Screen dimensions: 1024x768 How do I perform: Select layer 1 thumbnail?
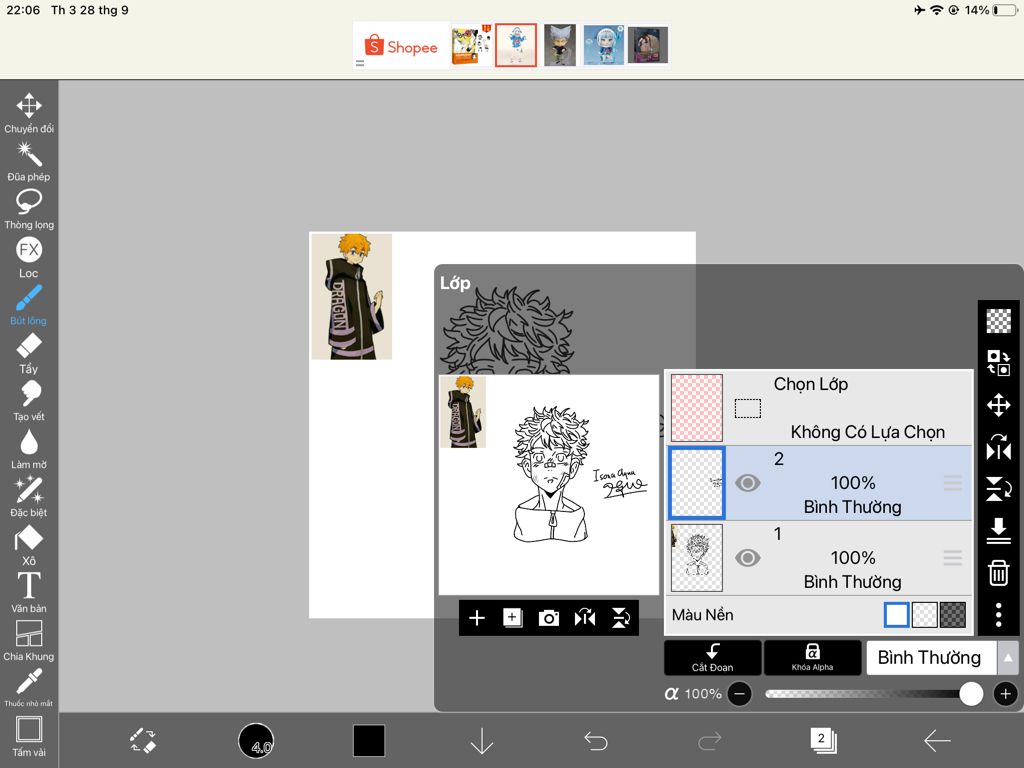coord(697,558)
